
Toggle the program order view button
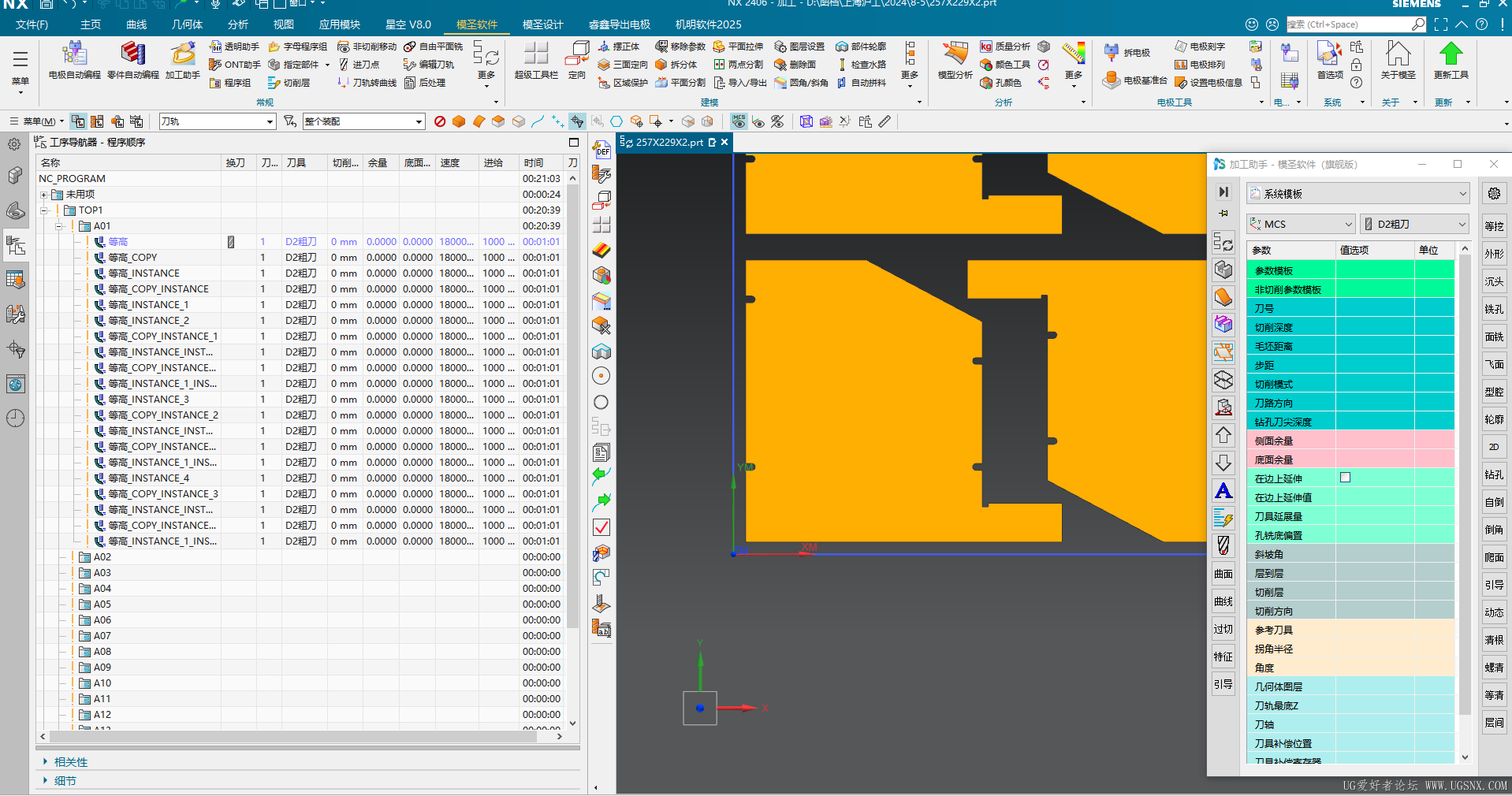coord(78,121)
